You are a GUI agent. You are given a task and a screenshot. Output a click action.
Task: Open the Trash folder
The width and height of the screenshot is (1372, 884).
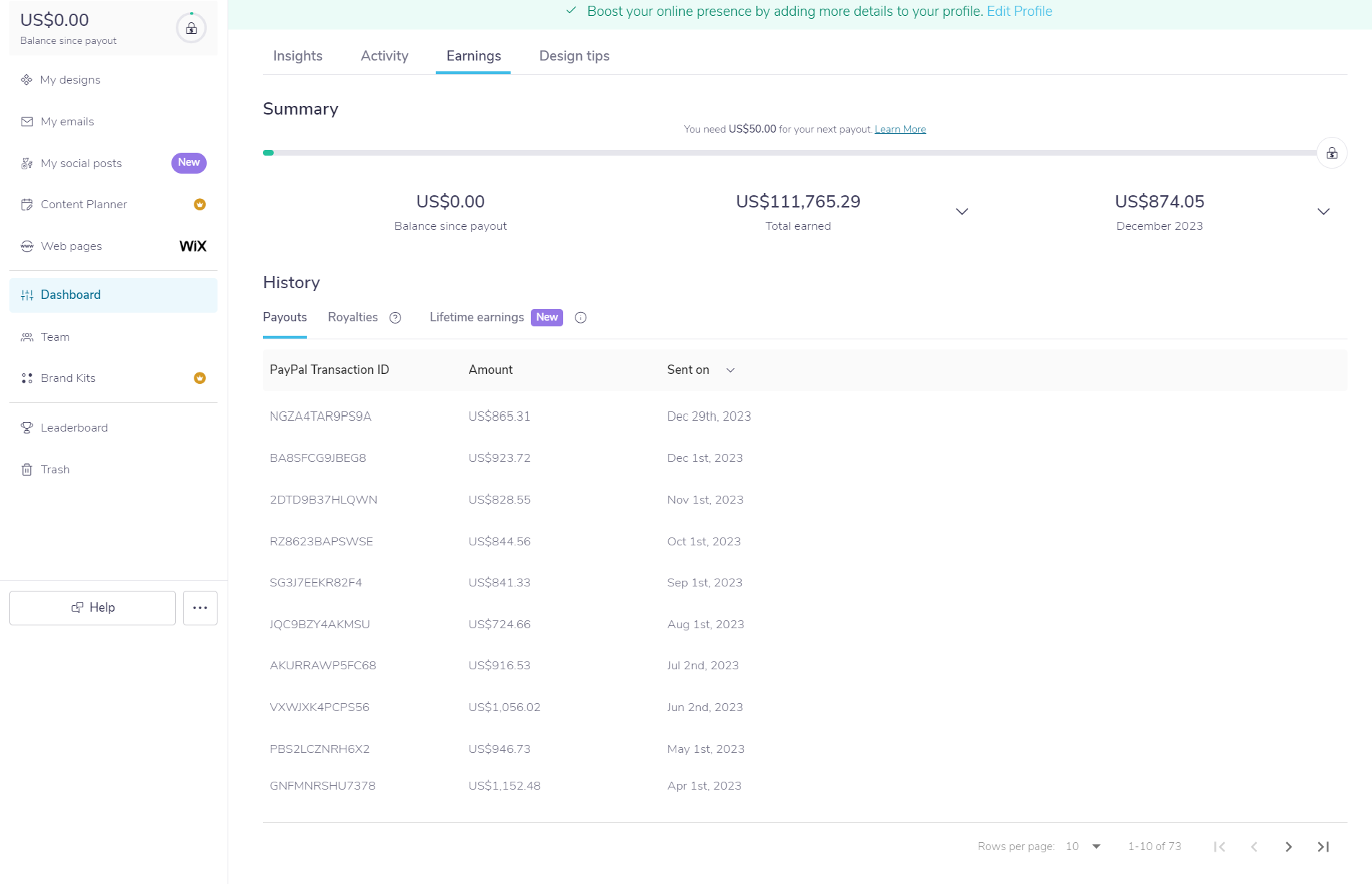[55, 470]
